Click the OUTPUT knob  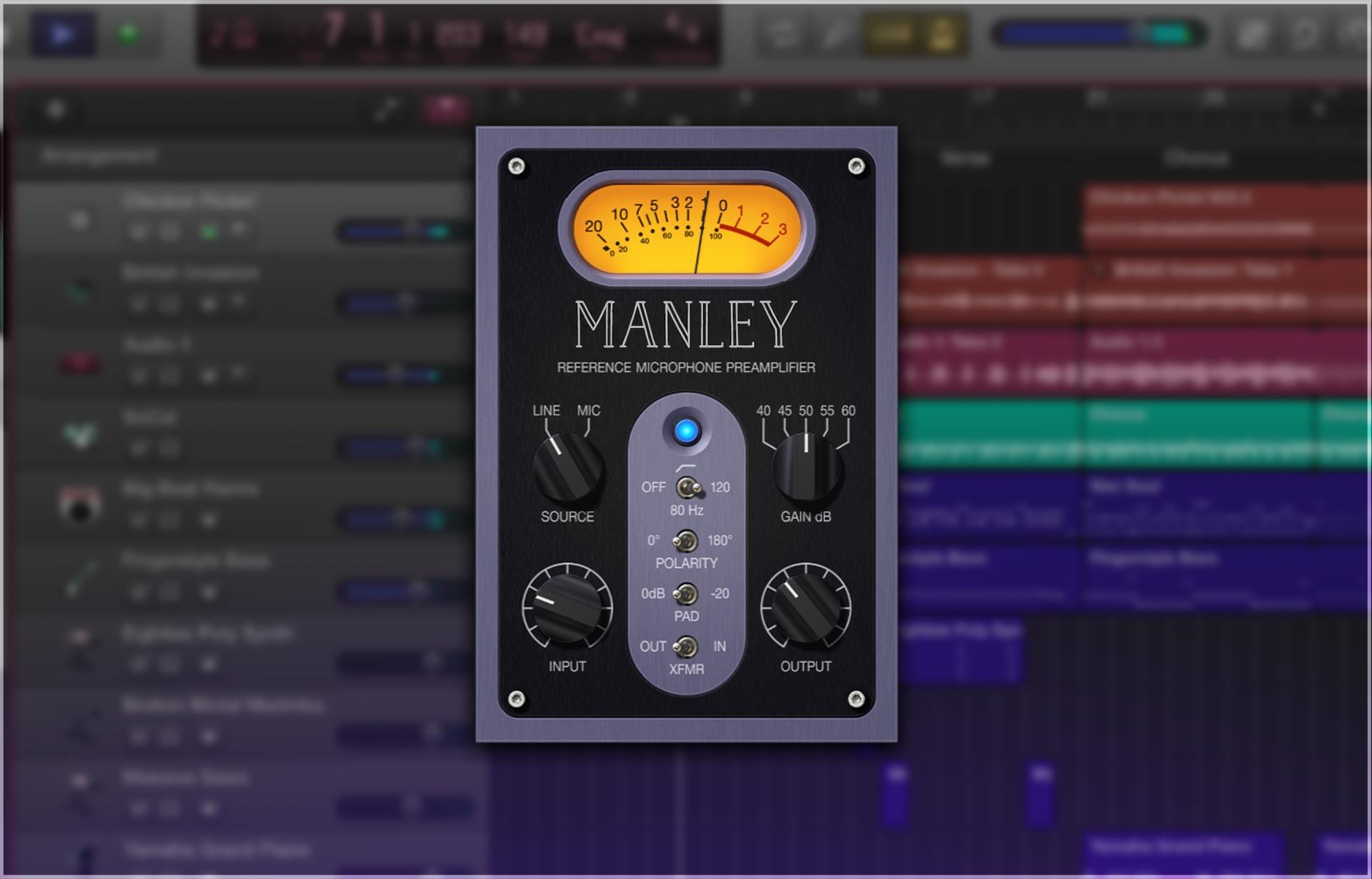tap(805, 607)
